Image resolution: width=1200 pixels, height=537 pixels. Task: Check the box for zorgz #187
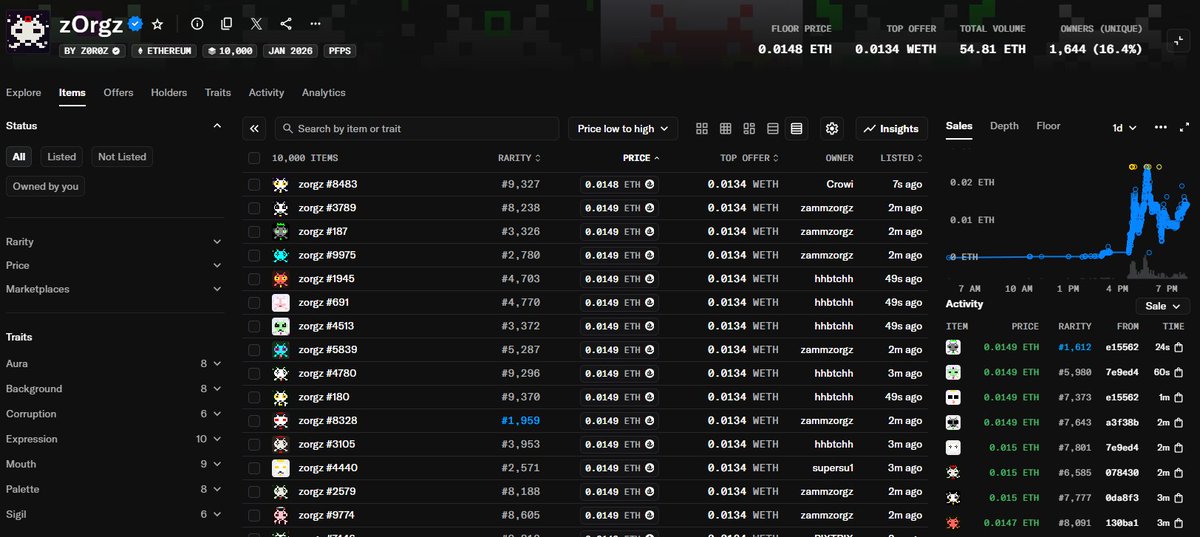coord(254,232)
